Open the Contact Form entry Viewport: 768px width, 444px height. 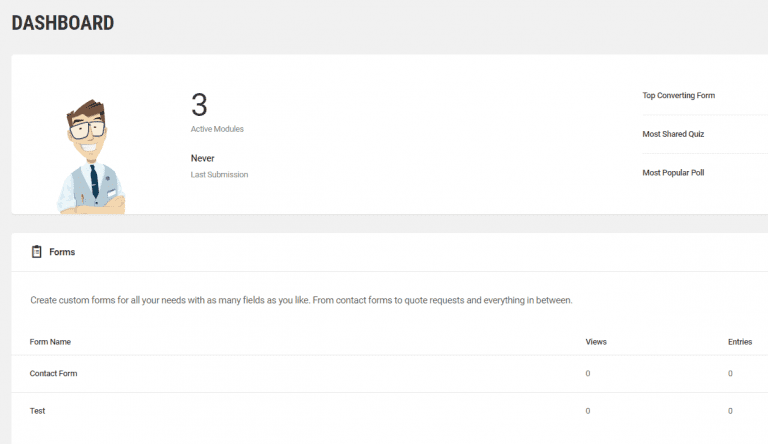(53, 373)
